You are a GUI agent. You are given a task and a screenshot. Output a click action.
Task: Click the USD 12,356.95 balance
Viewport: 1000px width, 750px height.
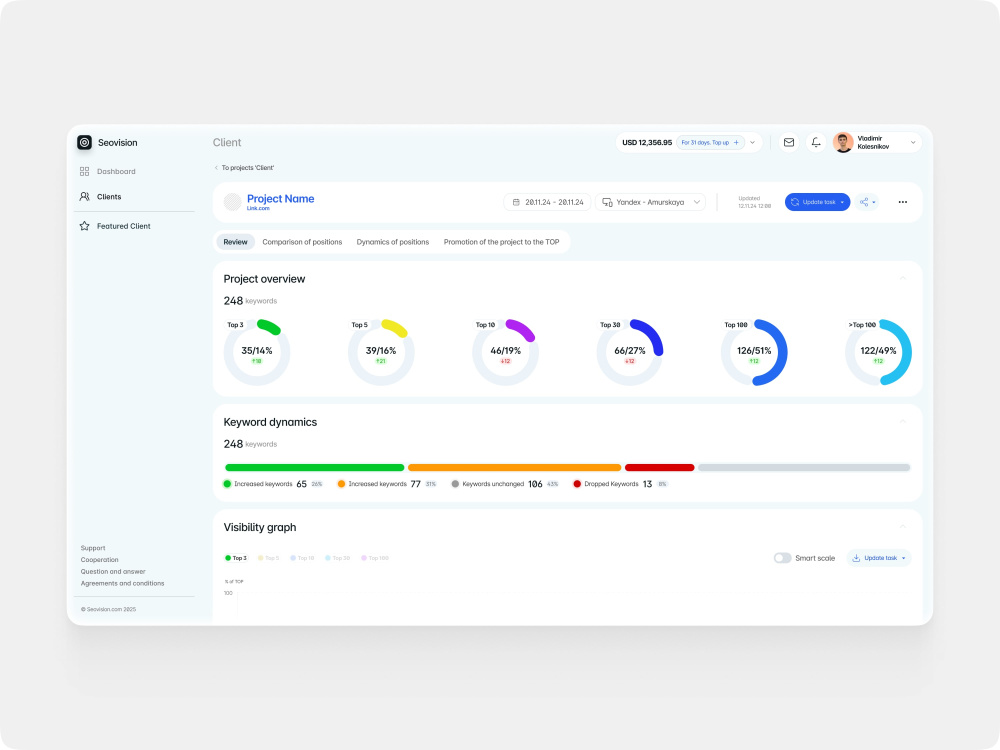coord(647,142)
